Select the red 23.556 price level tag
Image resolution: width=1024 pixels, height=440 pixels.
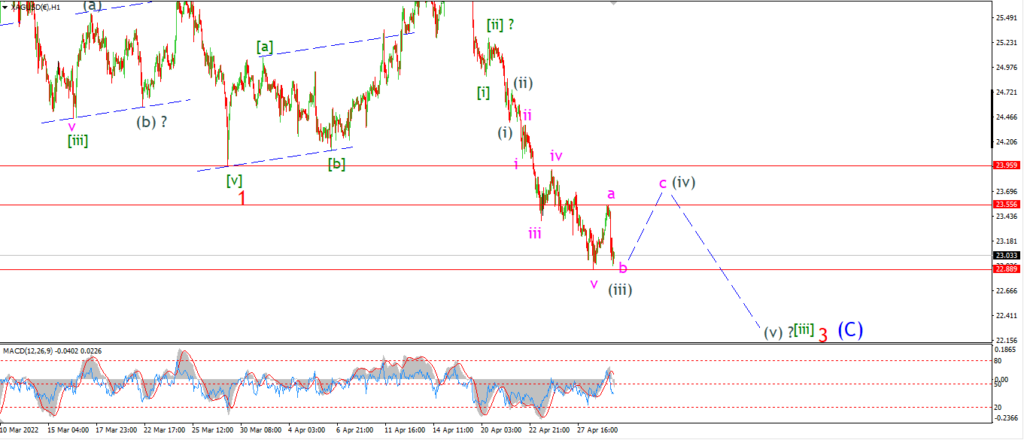point(1006,204)
